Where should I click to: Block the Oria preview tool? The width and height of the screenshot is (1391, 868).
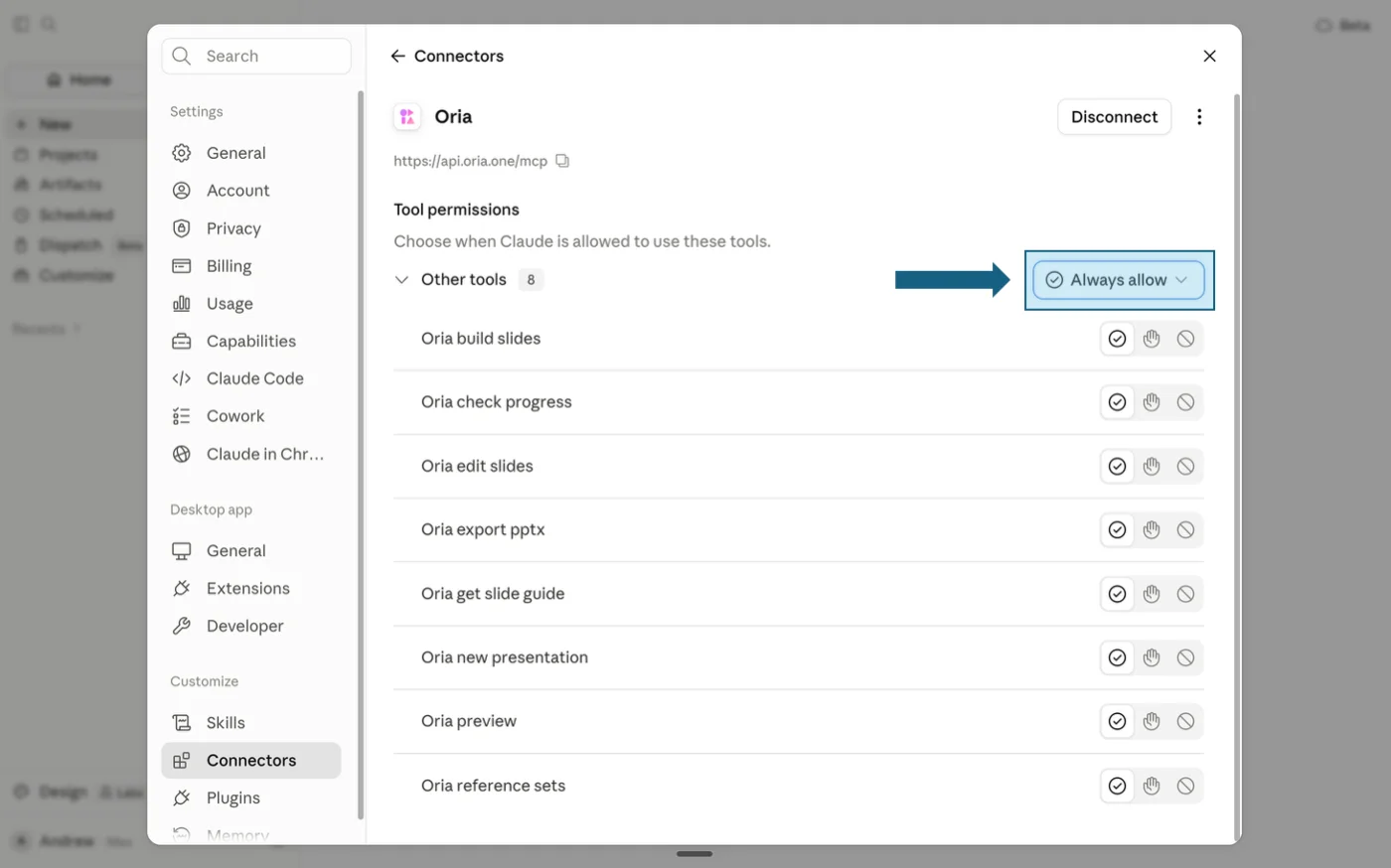(x=1185, y=722)
